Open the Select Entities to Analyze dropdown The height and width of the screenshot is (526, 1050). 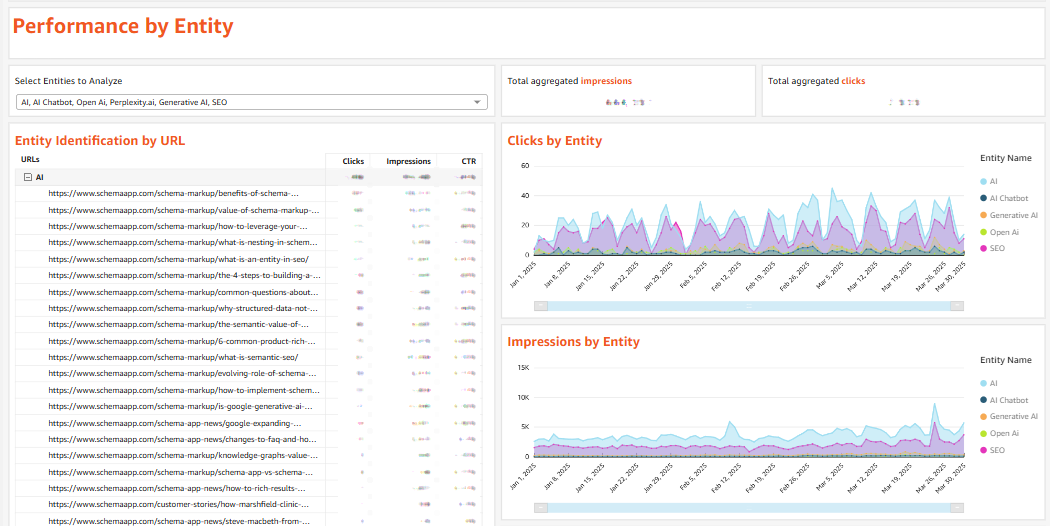coord(251,102)
